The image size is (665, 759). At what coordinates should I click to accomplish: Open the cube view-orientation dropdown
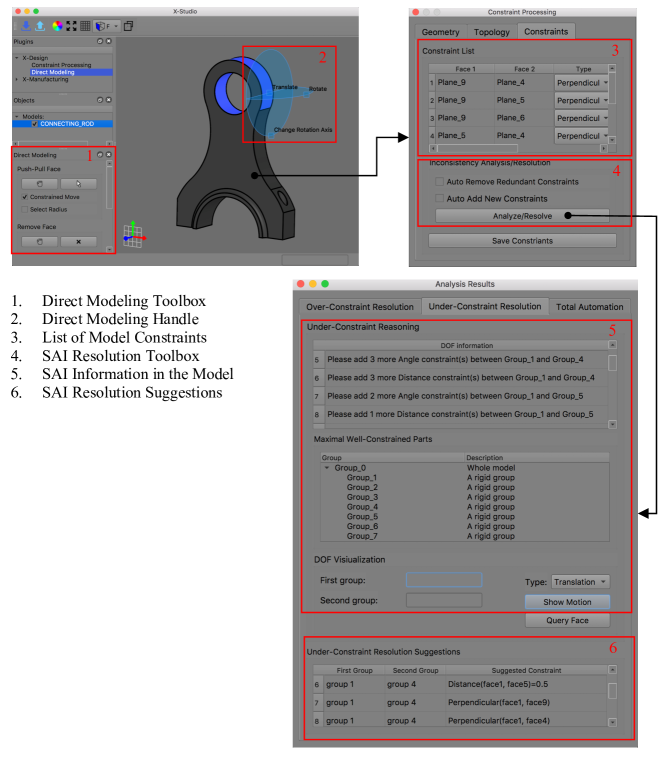tap(106, 26)
